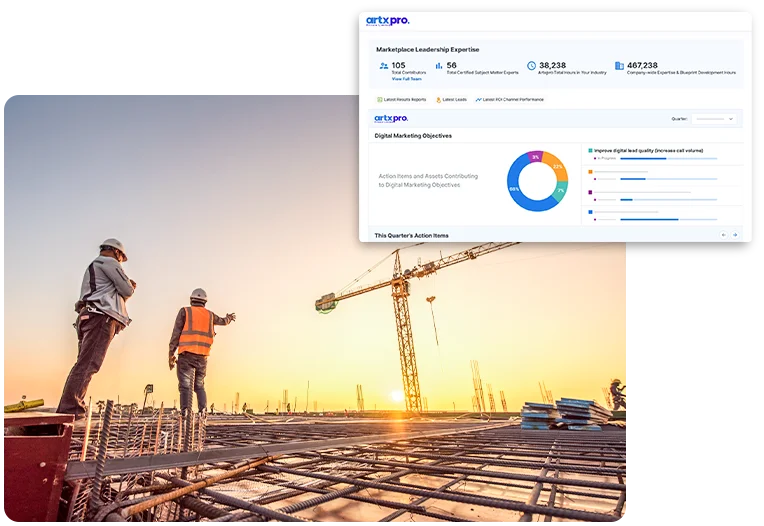
Task: Click the Latest Results Reports icon
Action: [x=380, y=100]
